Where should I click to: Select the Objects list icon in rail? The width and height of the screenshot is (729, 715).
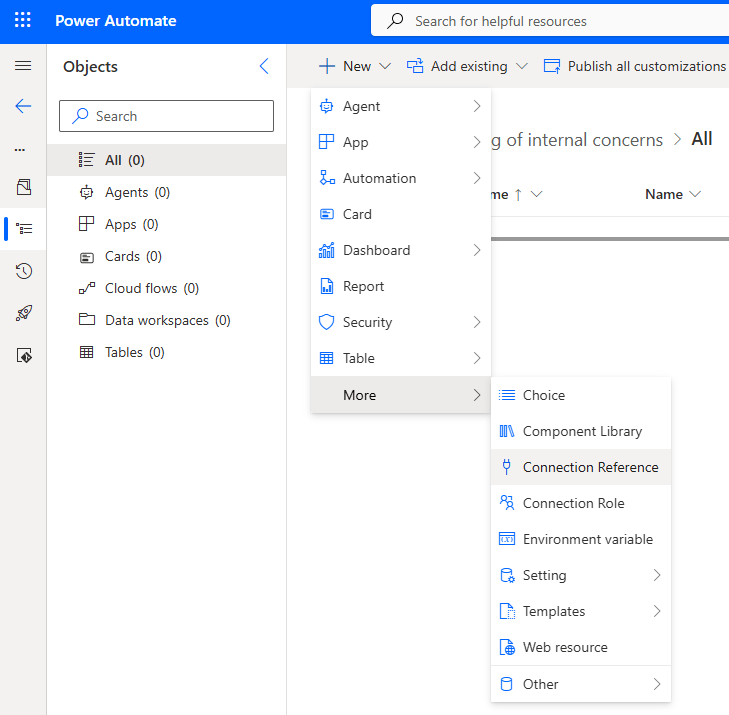(24, 229)
